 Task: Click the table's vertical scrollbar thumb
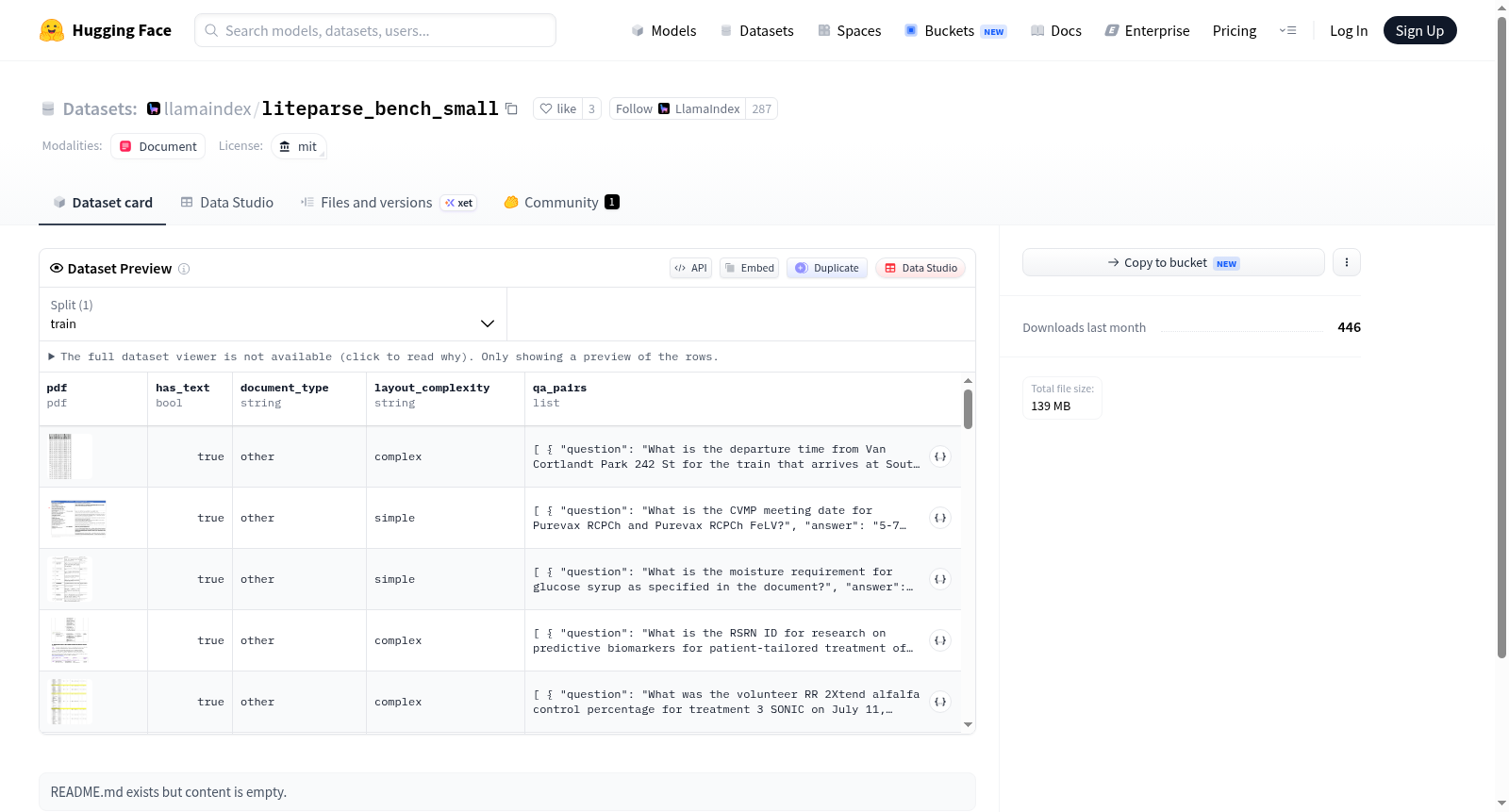click(968, 409)
